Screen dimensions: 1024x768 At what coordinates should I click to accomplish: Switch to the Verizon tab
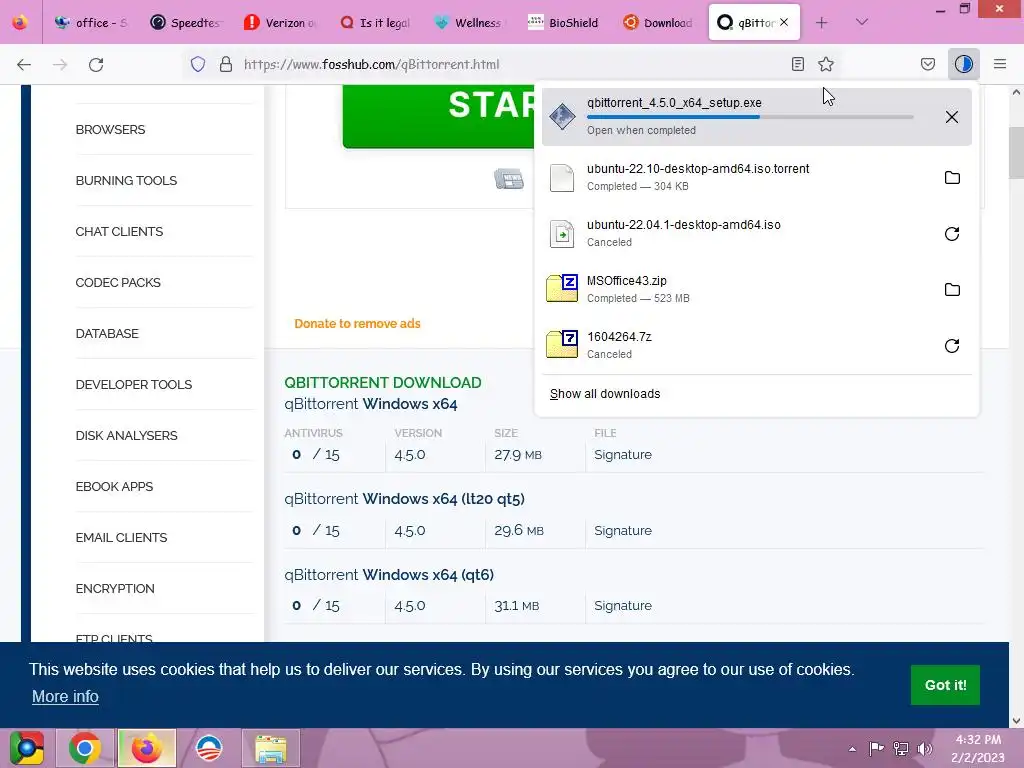coord(281,23)
